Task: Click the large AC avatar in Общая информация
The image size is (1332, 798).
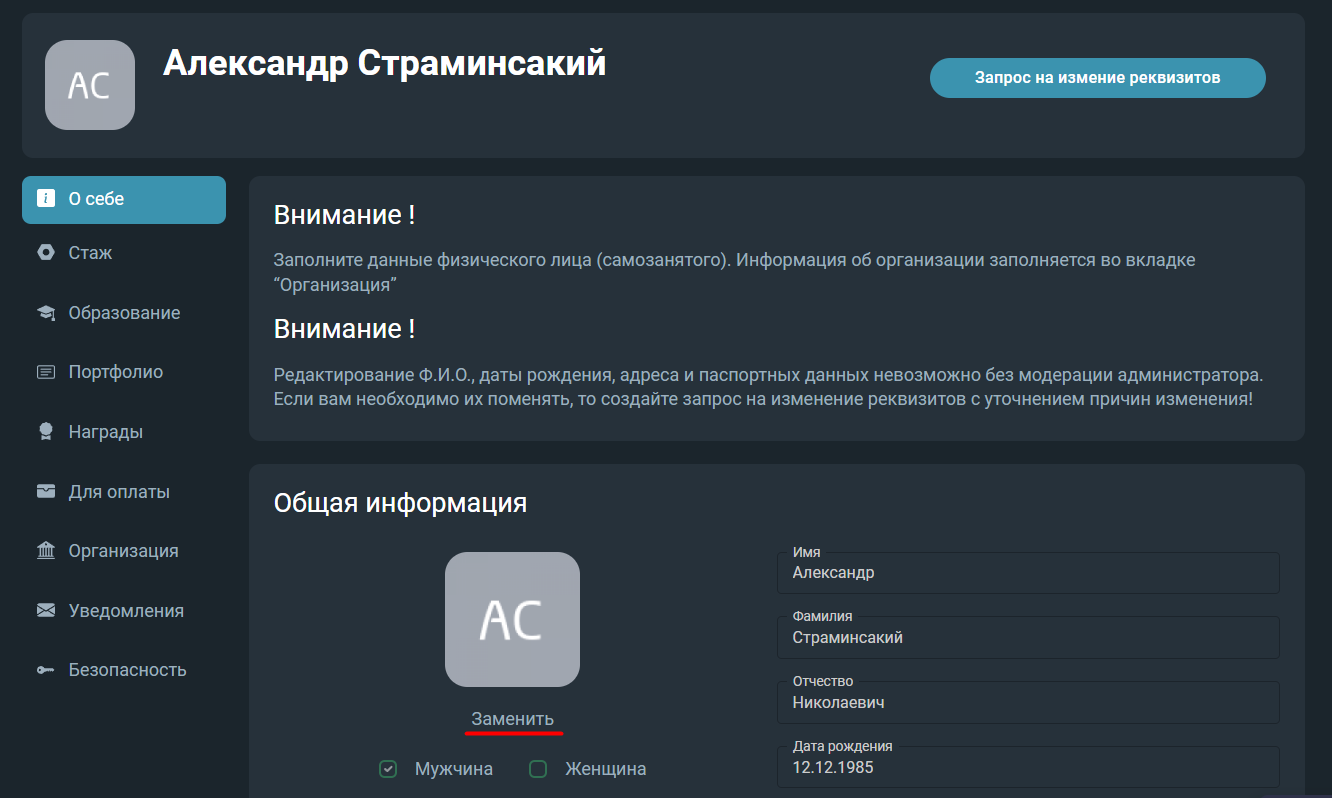Action: [512, 620]
